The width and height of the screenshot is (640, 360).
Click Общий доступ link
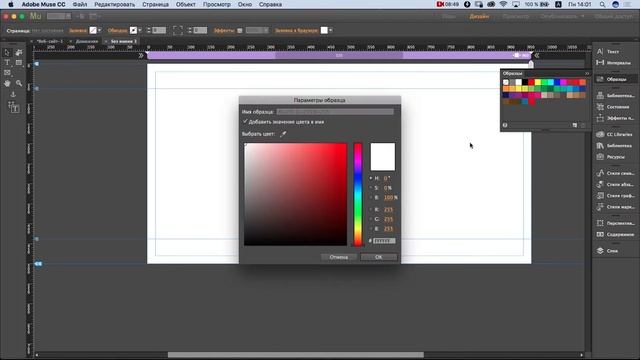click(x=613, y=16)
